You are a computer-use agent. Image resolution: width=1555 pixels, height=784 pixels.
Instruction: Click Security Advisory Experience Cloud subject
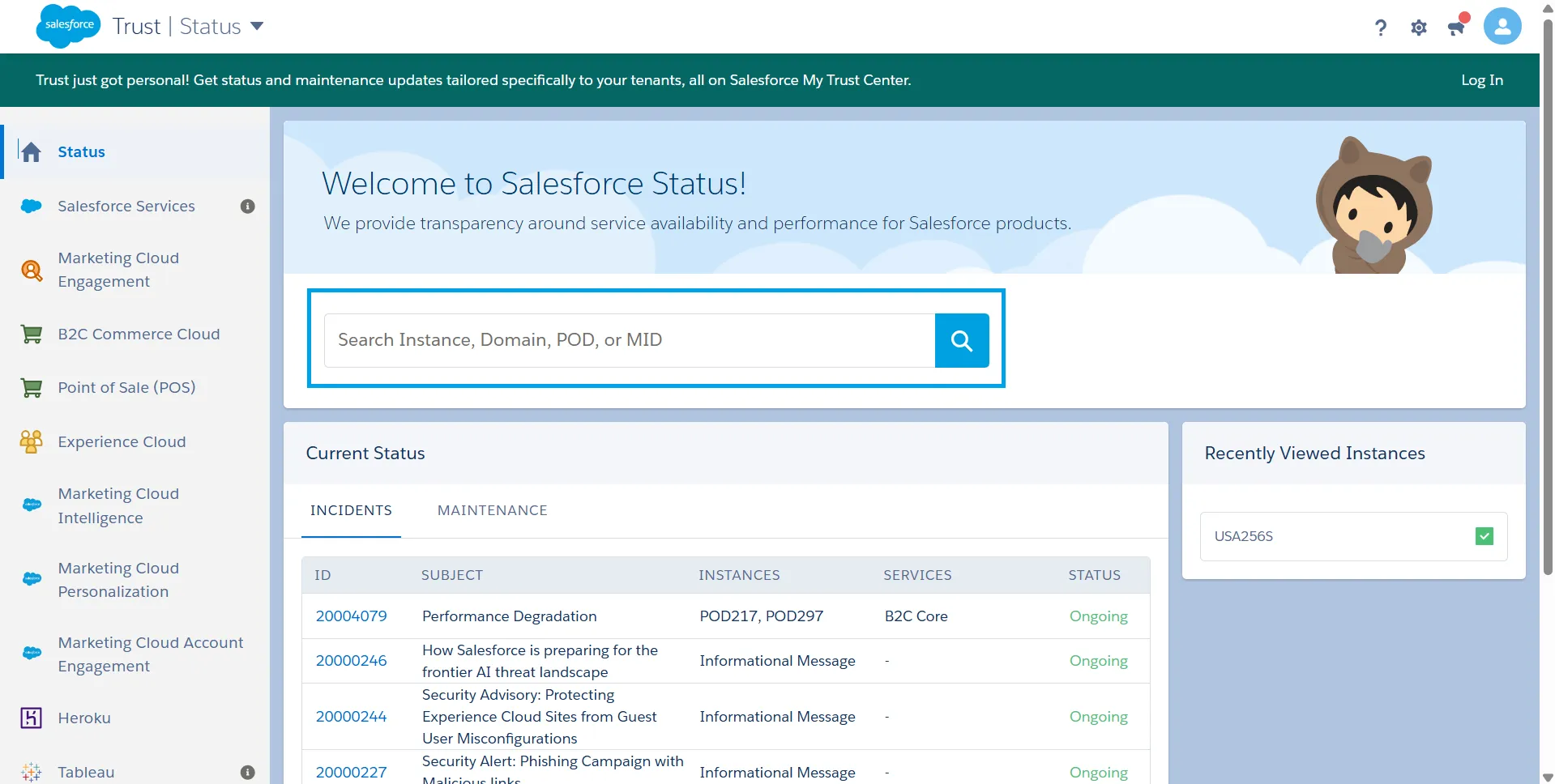point(540,717)
